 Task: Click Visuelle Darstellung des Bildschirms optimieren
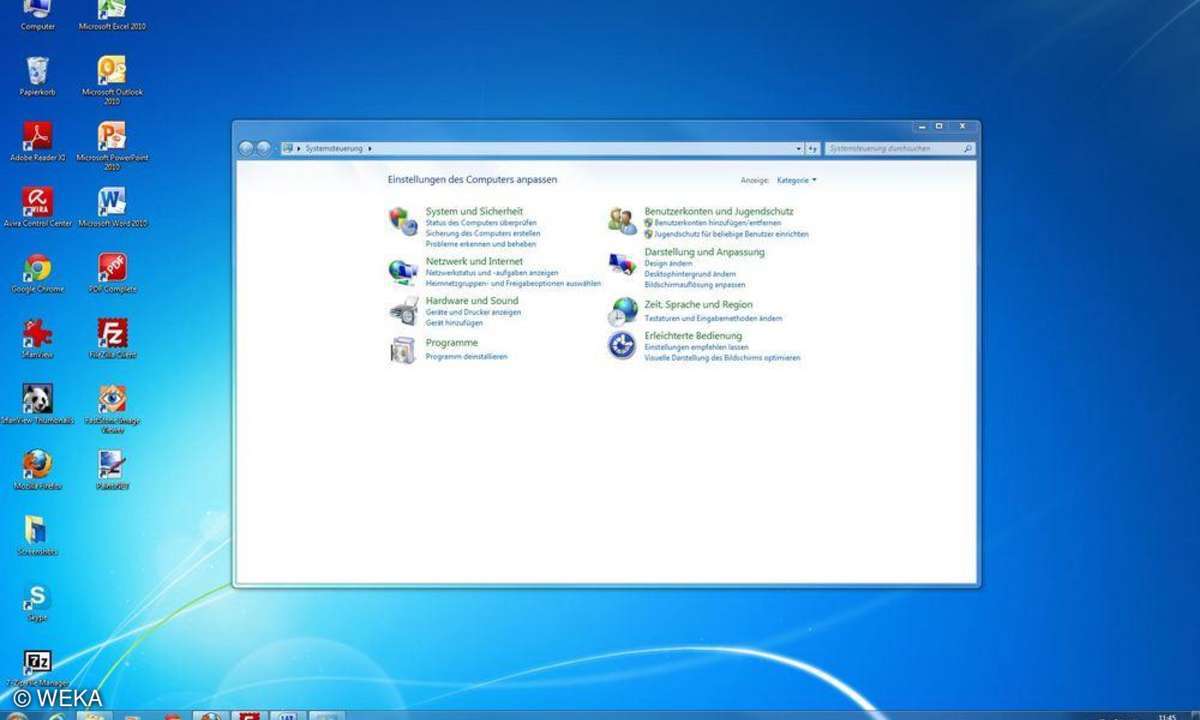722,357
